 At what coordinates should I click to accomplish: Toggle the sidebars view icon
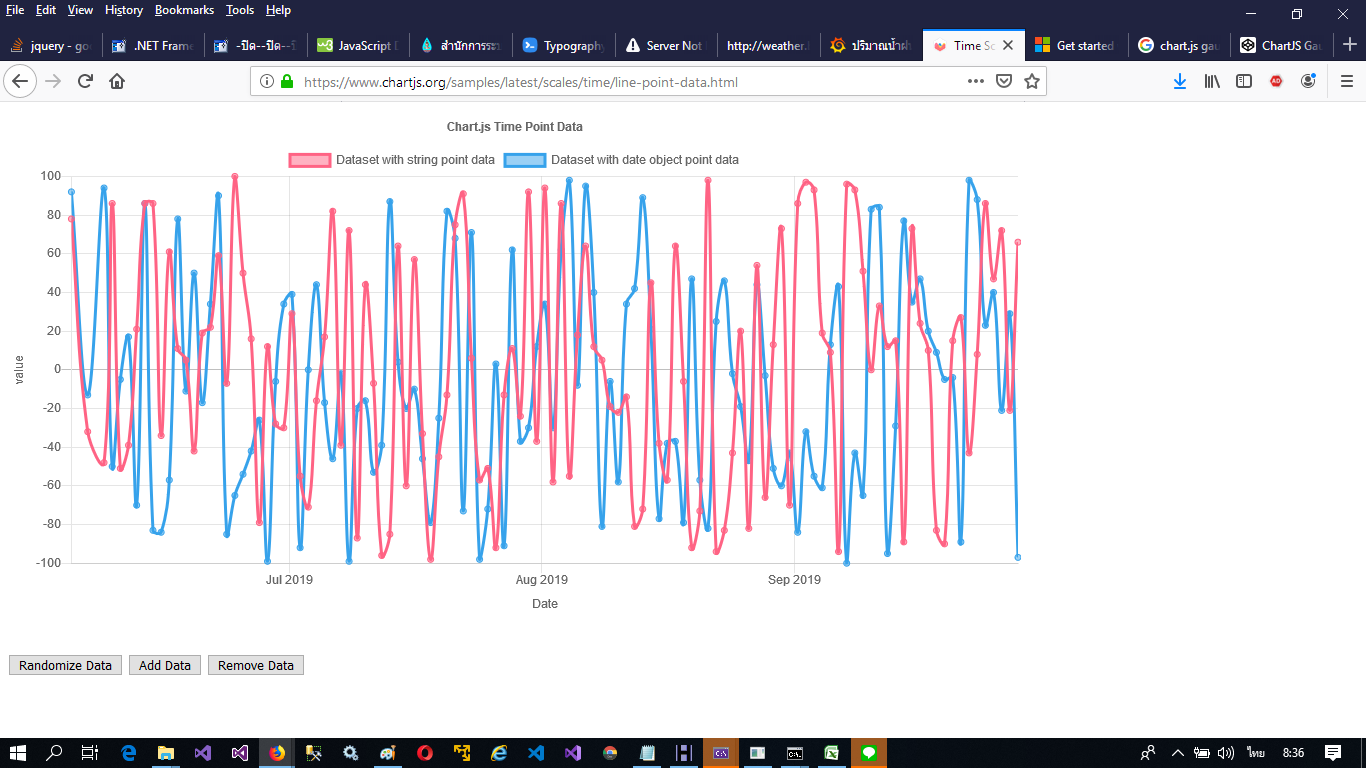[1244, 82]
